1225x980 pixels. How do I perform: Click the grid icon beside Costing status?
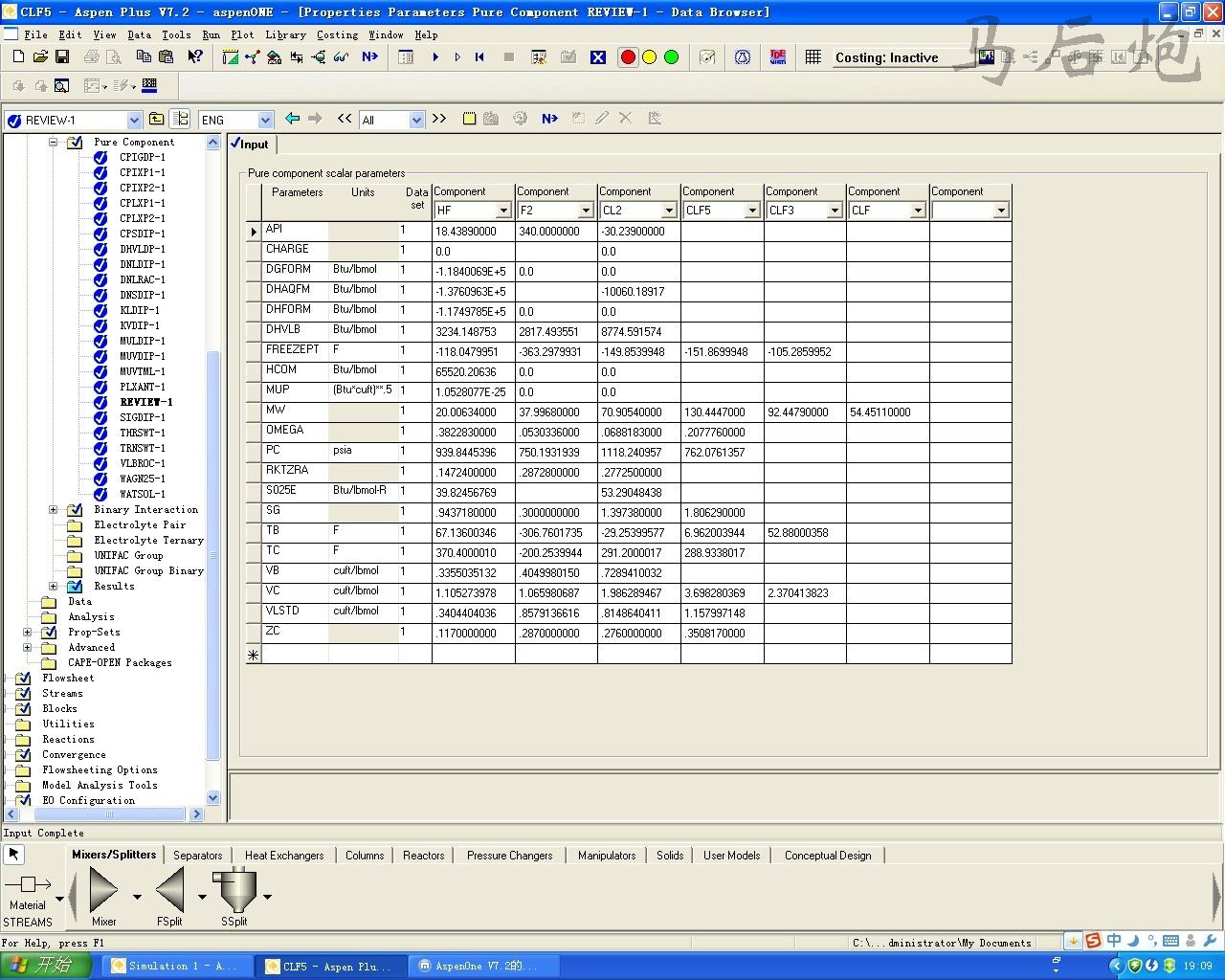813,57
